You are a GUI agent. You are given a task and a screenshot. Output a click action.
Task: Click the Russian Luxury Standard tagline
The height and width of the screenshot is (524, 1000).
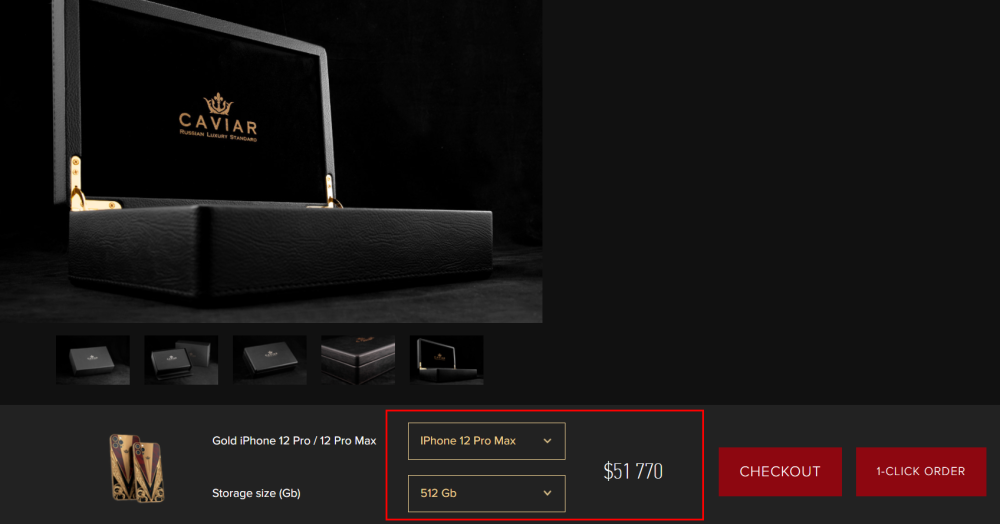tap(218, 136)
